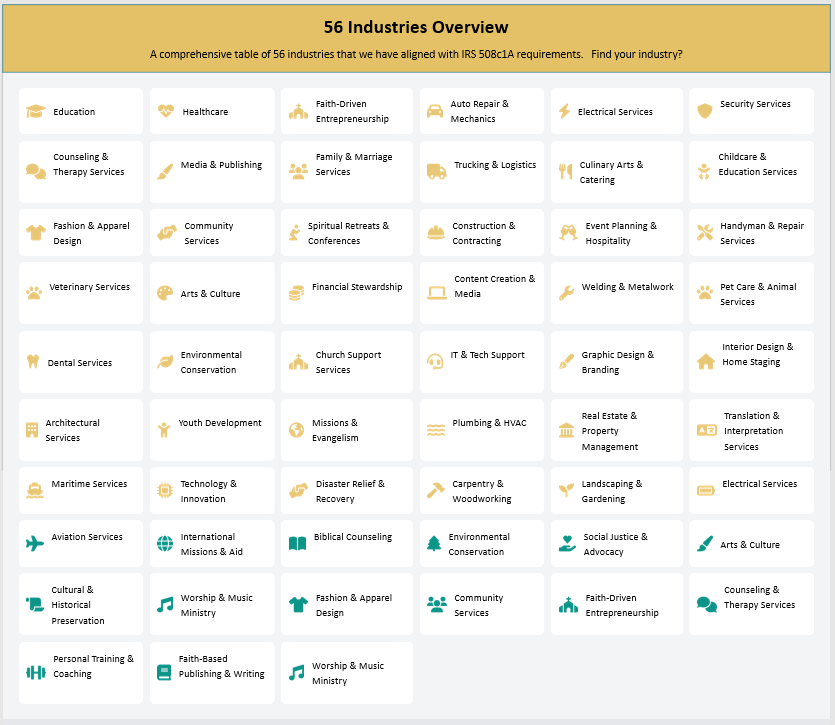The image size is (835, 725).
Task: Click the "Faith-Driven Entrepreneurship" label with gold church icon
Action: tap(352, 111)
